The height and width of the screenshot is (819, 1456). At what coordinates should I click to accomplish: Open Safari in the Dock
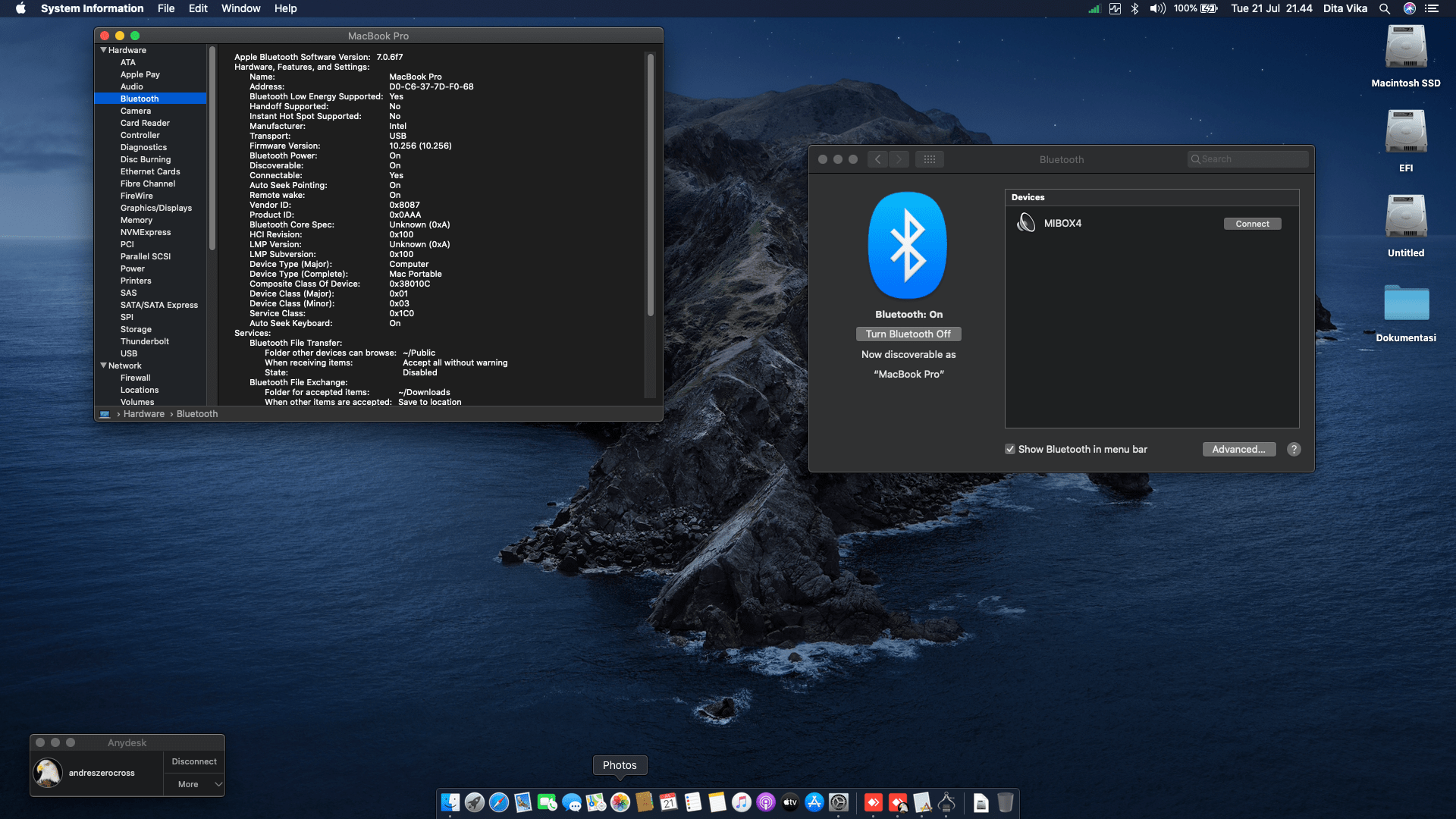pos(499,802)
